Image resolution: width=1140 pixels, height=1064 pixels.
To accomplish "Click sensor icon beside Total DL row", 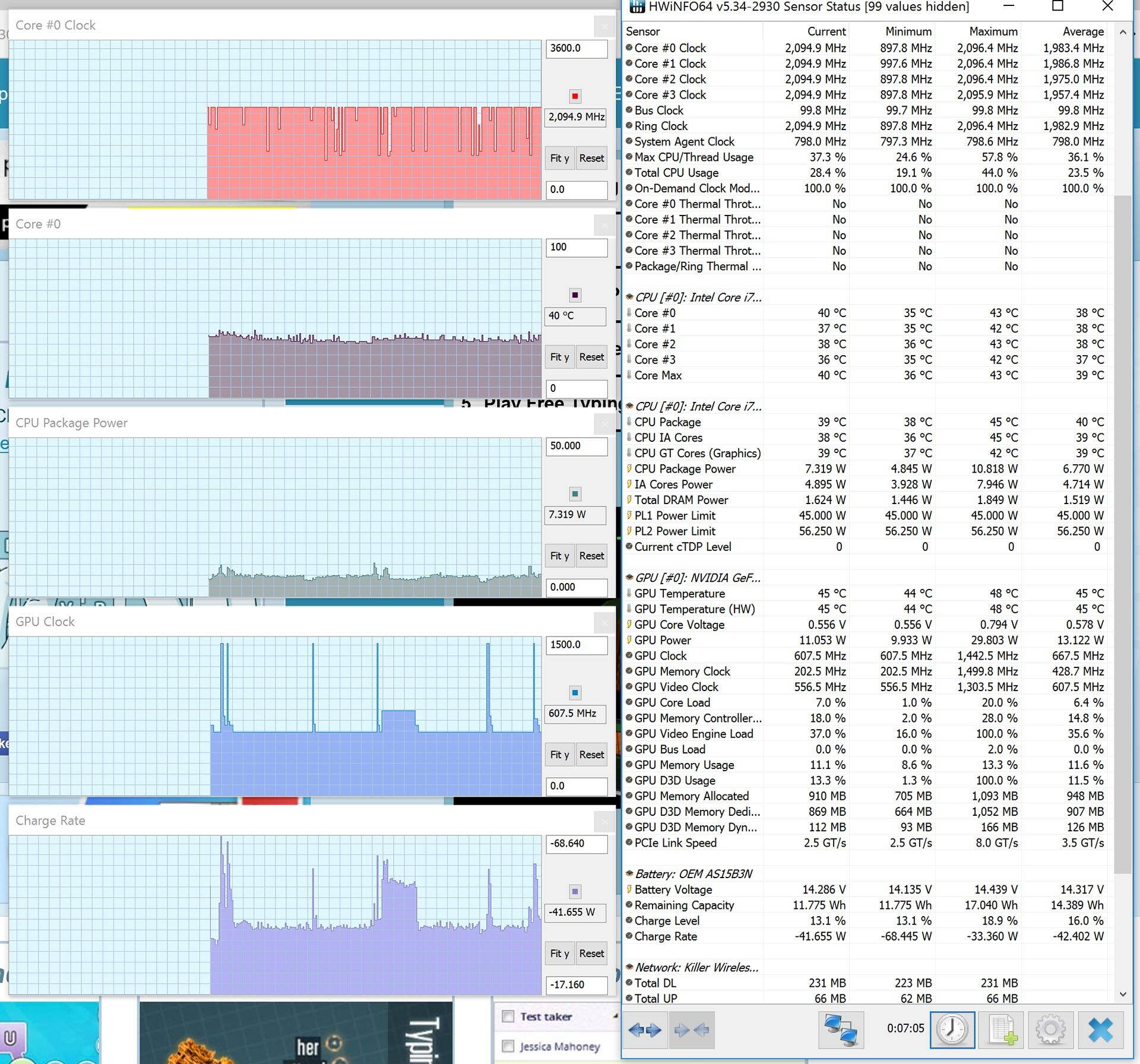I will [x=629, y=983].
